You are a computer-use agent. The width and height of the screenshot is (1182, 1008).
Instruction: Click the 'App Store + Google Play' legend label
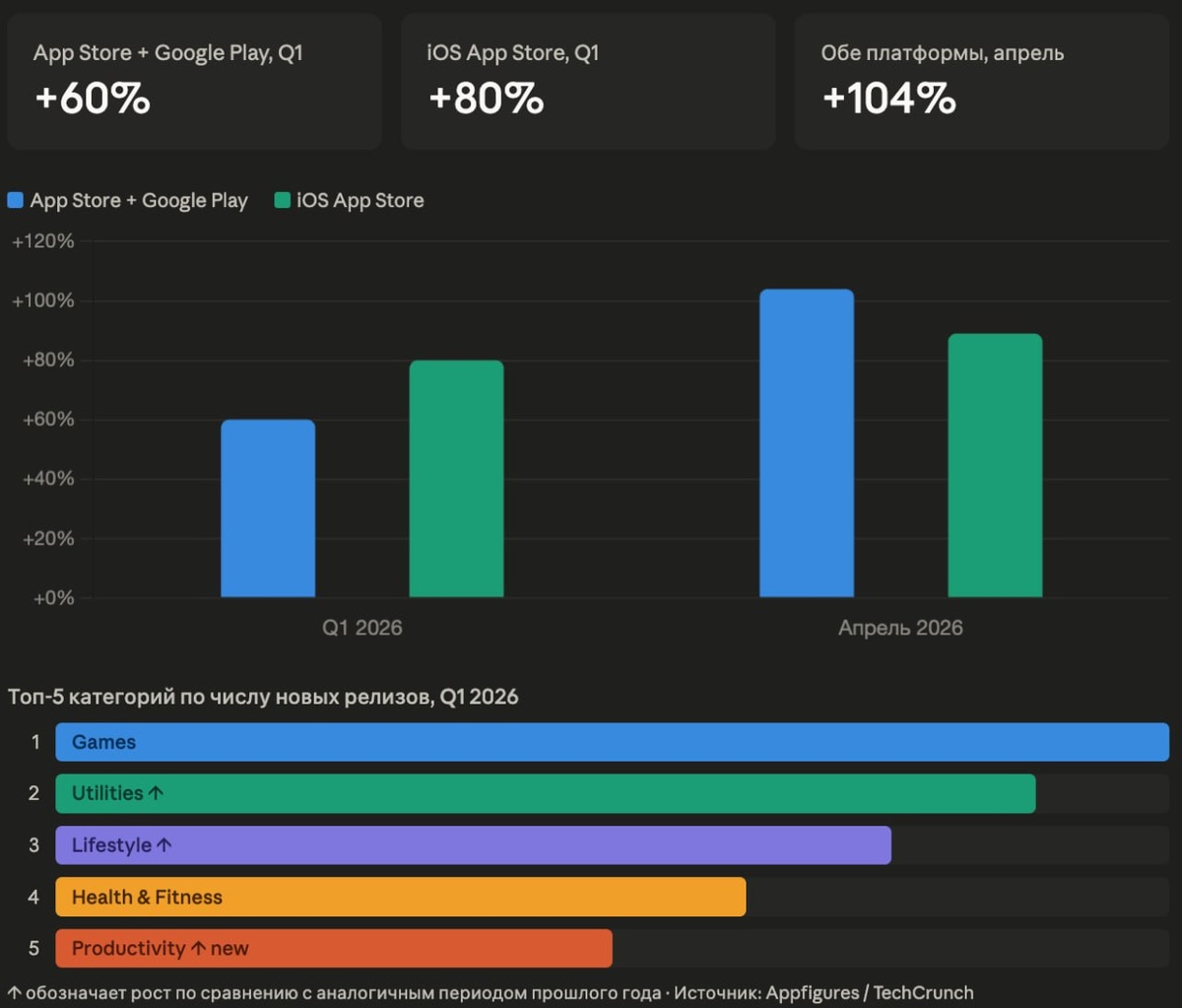tap(139, 201)
